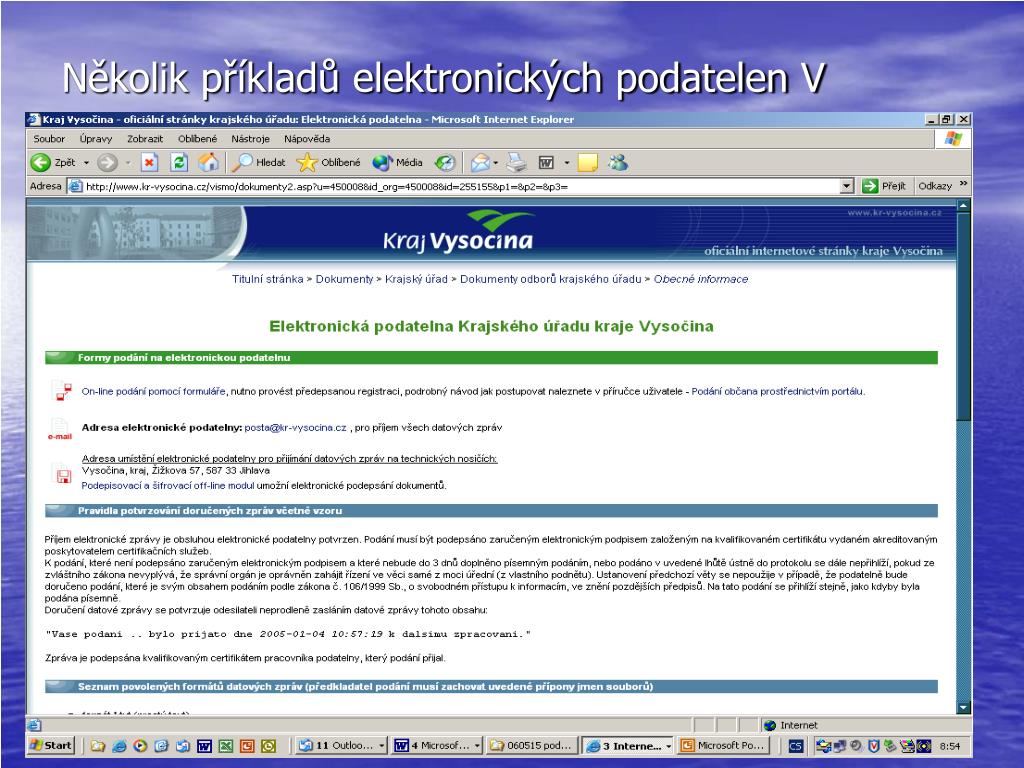1024x768 pixels.
Task: Open the Zobrazit menu
Action: pyautogui.click(x=145, y=138)
